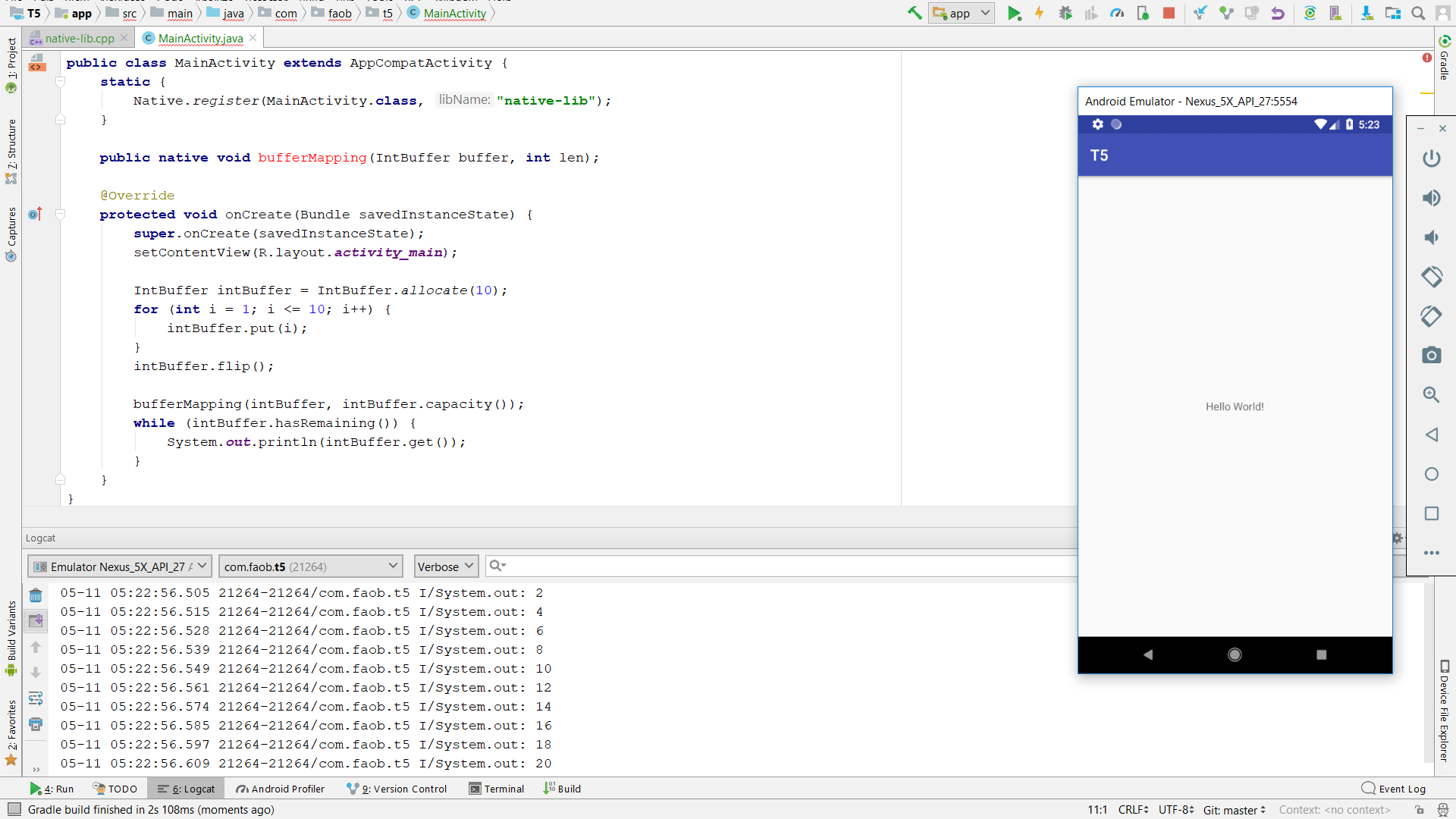Image resolution: width=1456 pixels, height=819 pixels.
Task: Collapse the onCreate method fold marker
Action: coord(61,215)
